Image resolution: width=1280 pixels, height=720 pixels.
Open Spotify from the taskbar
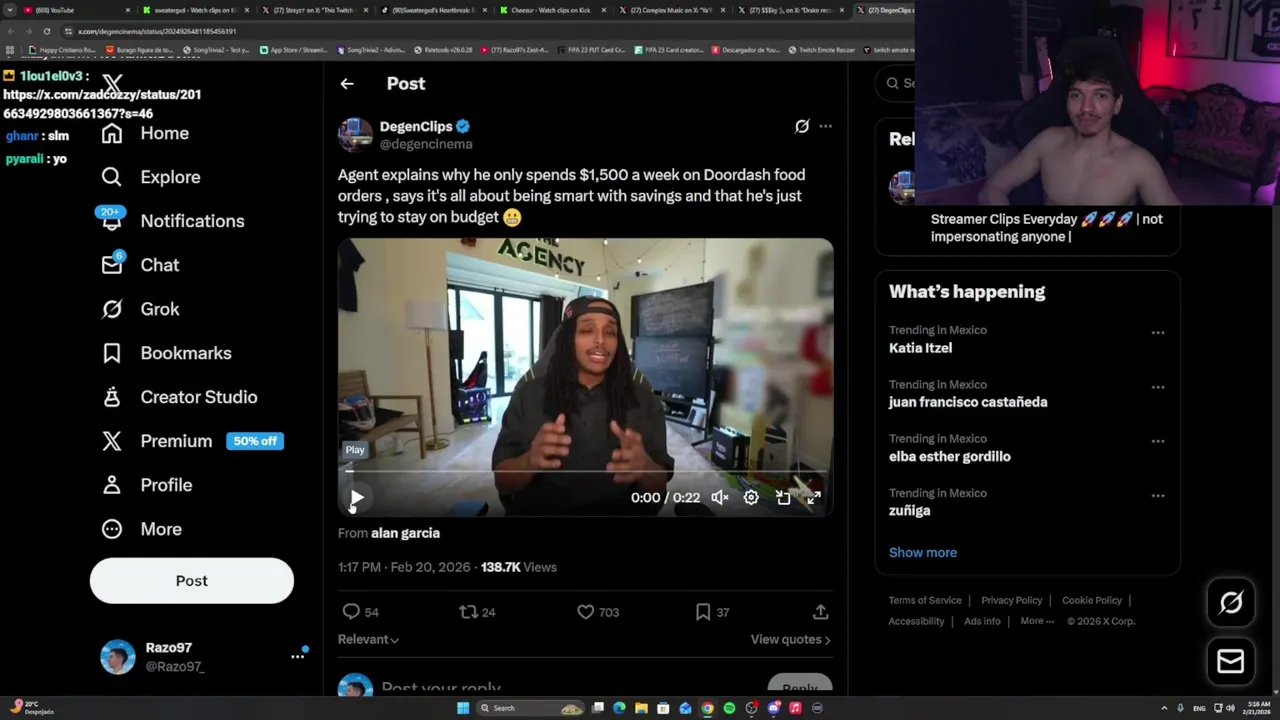(729, 708)
